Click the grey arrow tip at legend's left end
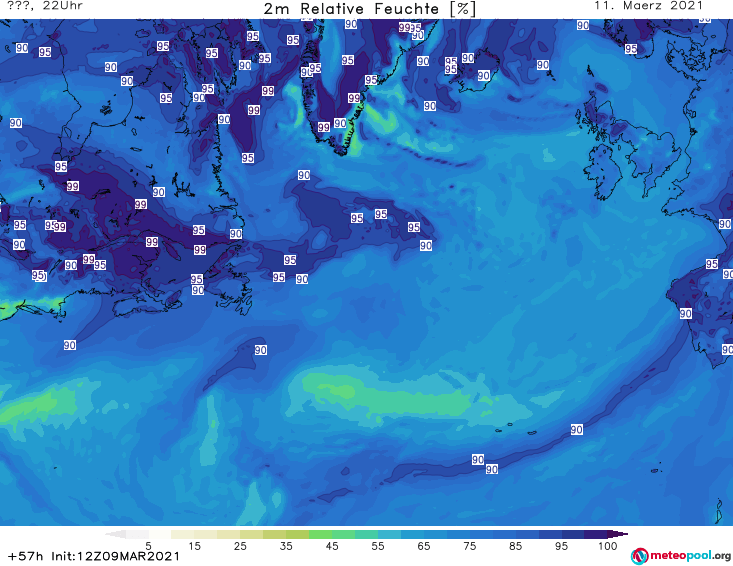 (x=115, y=534)
